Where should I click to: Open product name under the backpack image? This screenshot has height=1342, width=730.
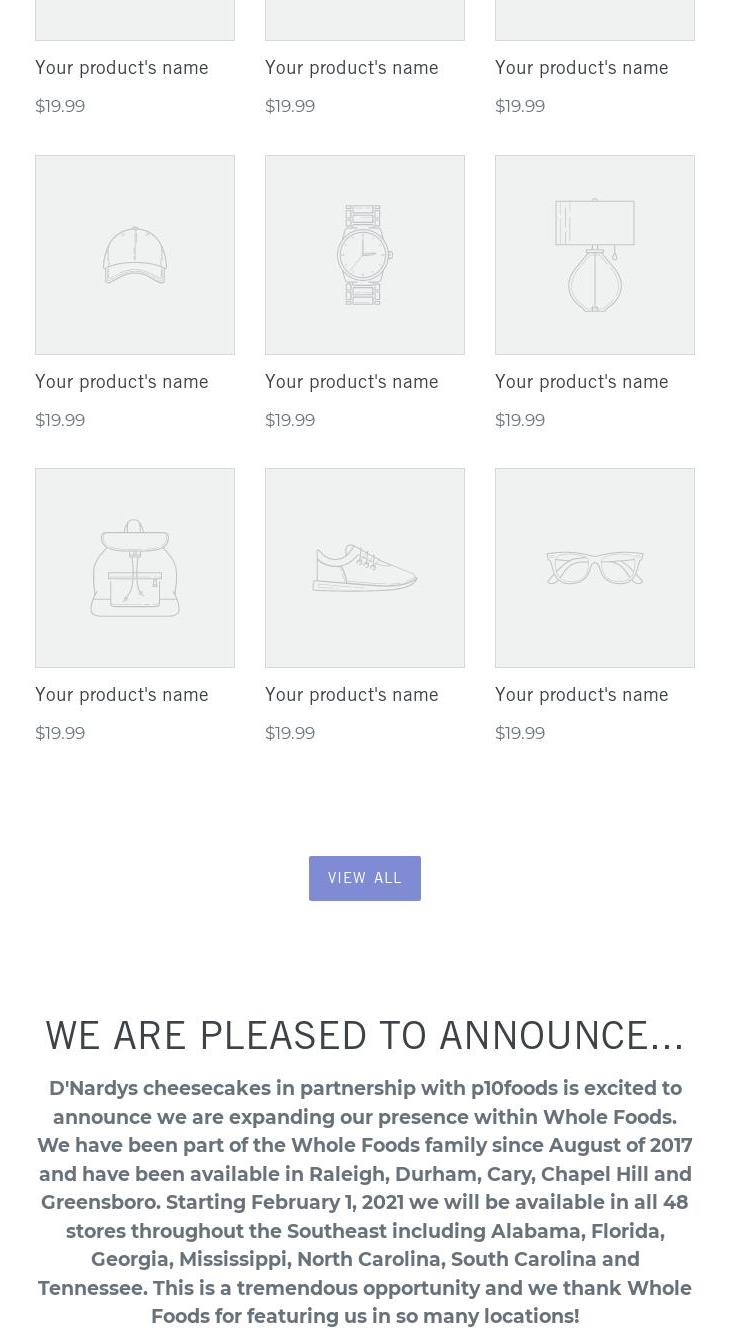click(x=122, y=695)
